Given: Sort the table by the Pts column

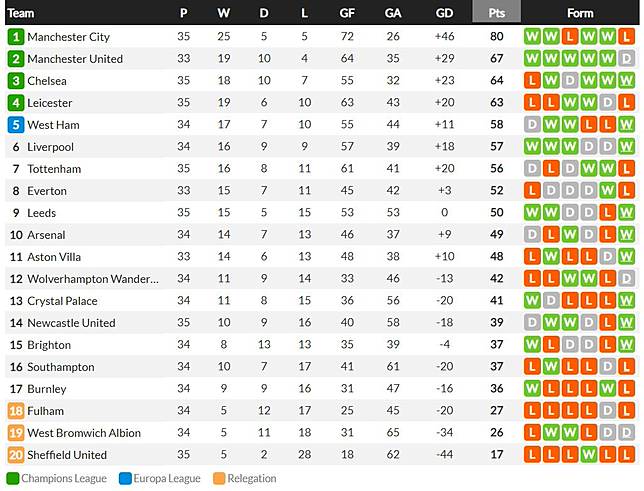Looking at the screenshot, I should (x=496, y=13).
